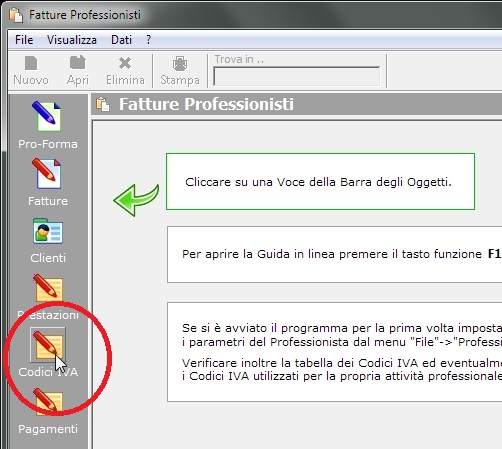Click the Stampa printer icon
The image size is (502, 449).
[180, 63]
